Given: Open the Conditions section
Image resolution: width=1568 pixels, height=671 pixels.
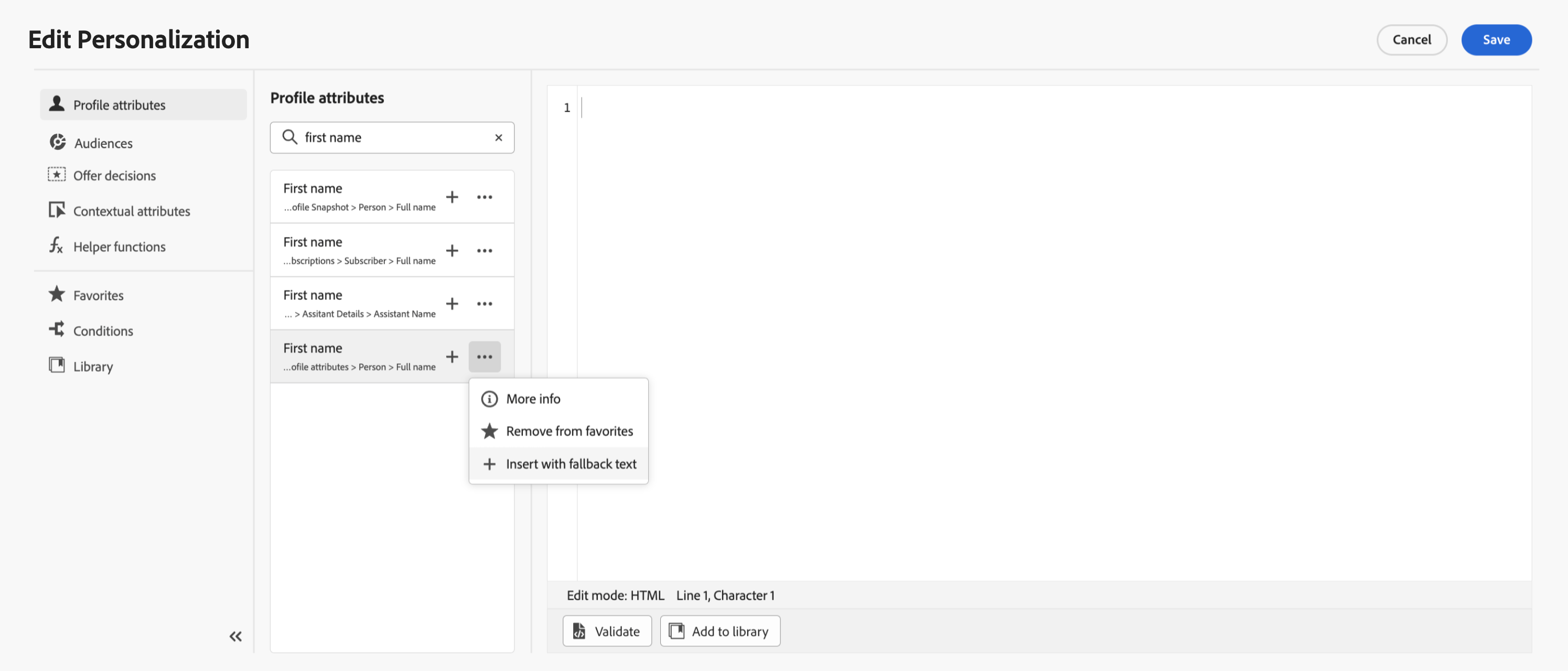Looking at the screenshot, I should (x=103, y=330).
